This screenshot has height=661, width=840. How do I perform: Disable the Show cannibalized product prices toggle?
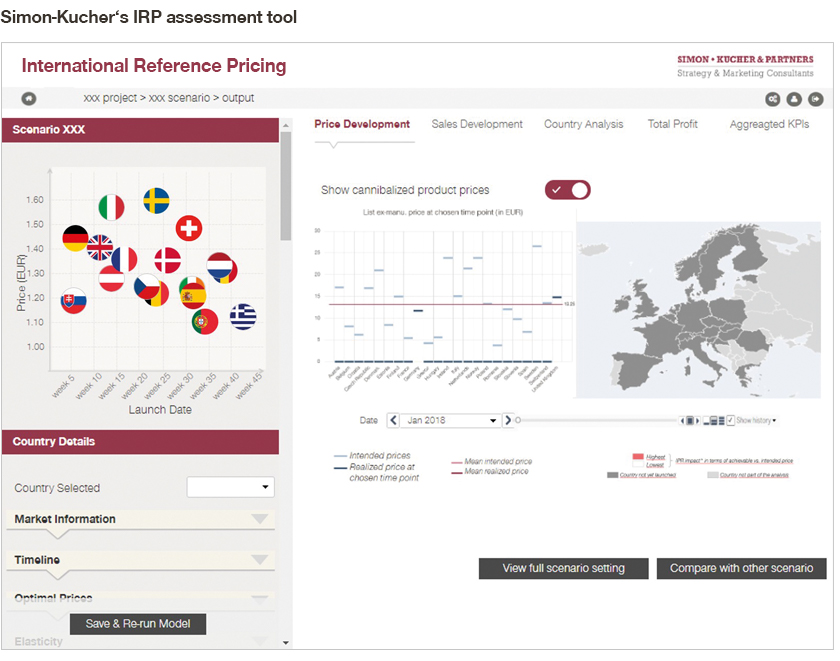567,190
